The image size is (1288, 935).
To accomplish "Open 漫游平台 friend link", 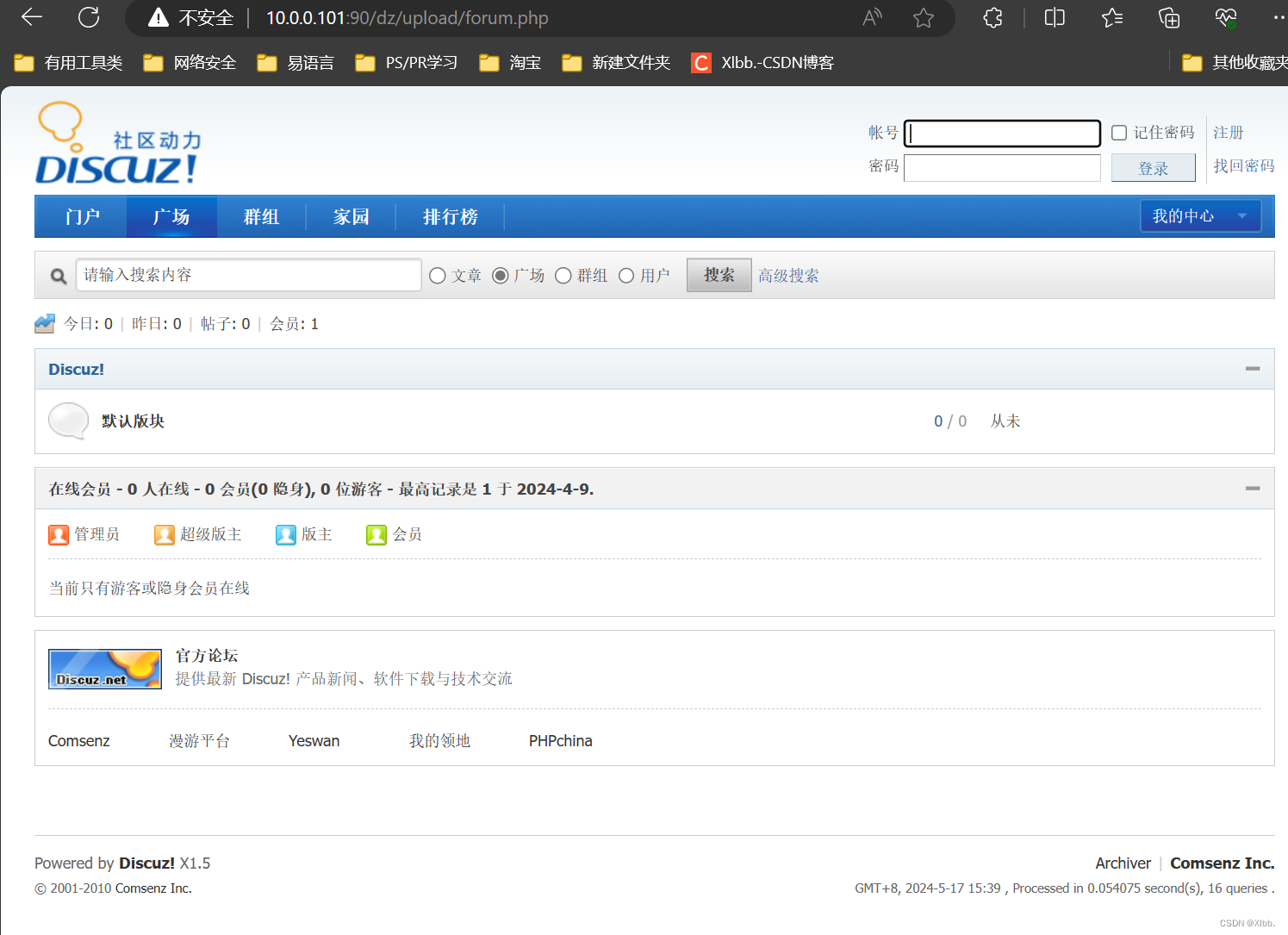I will (x=199, y=741).
